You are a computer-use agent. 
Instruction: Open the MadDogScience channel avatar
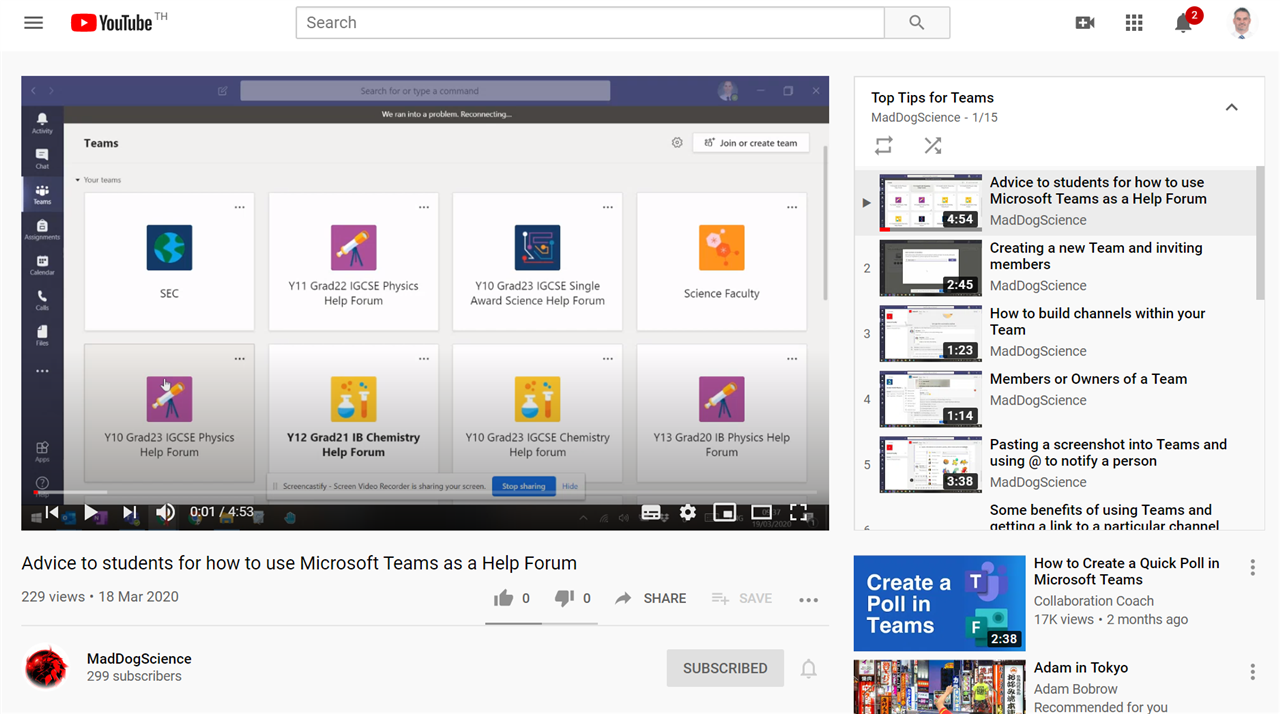[x=46, y=667]
